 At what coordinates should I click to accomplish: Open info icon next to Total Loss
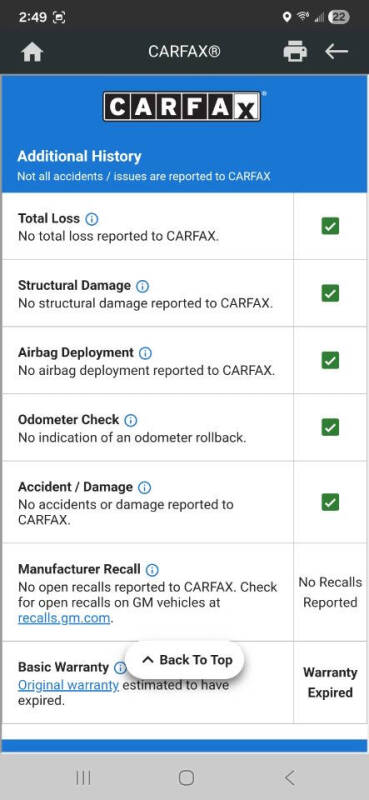click(91, 219)
